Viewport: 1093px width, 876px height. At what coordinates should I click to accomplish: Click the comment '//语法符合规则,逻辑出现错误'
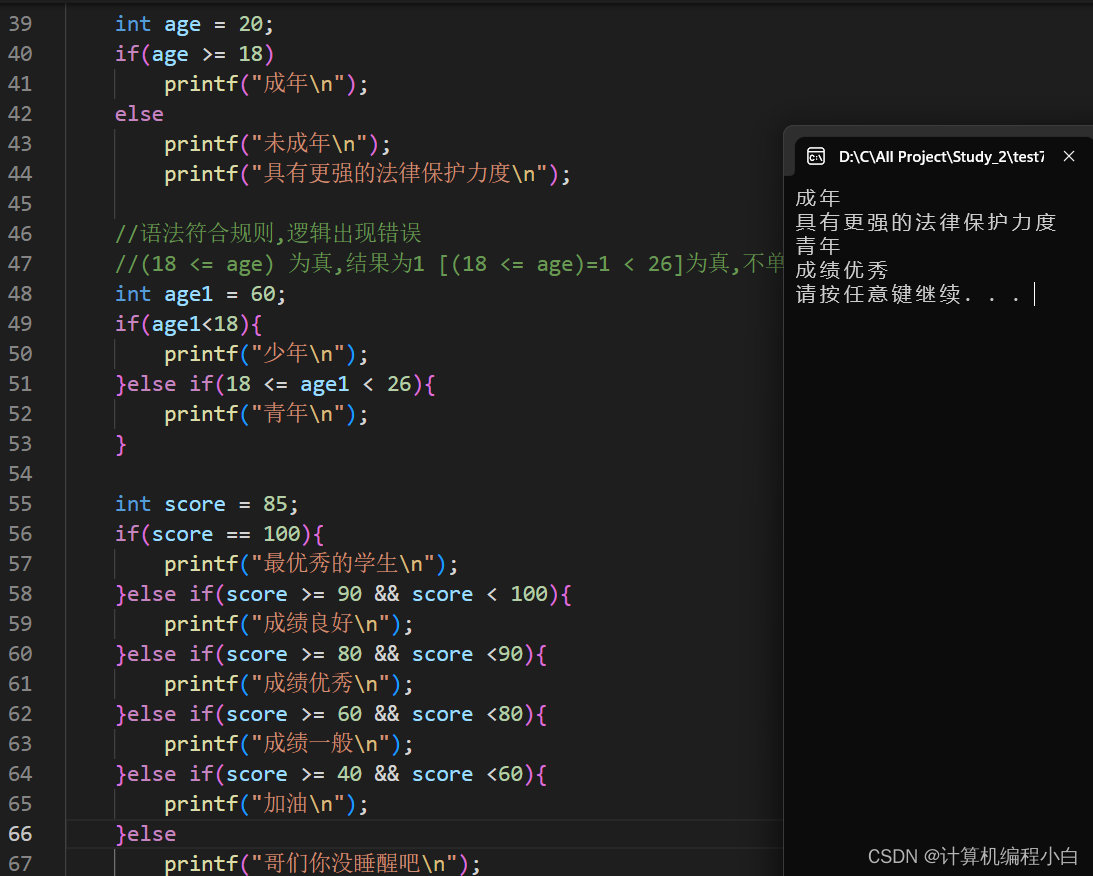(268, 233)
